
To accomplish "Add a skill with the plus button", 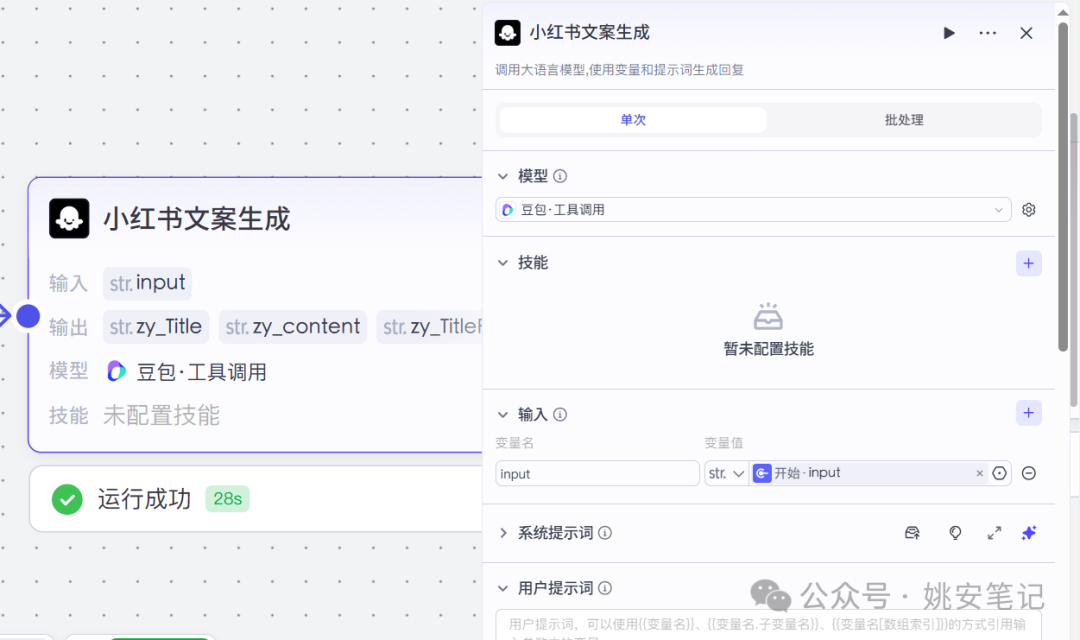I will (x=1028, y=263).
